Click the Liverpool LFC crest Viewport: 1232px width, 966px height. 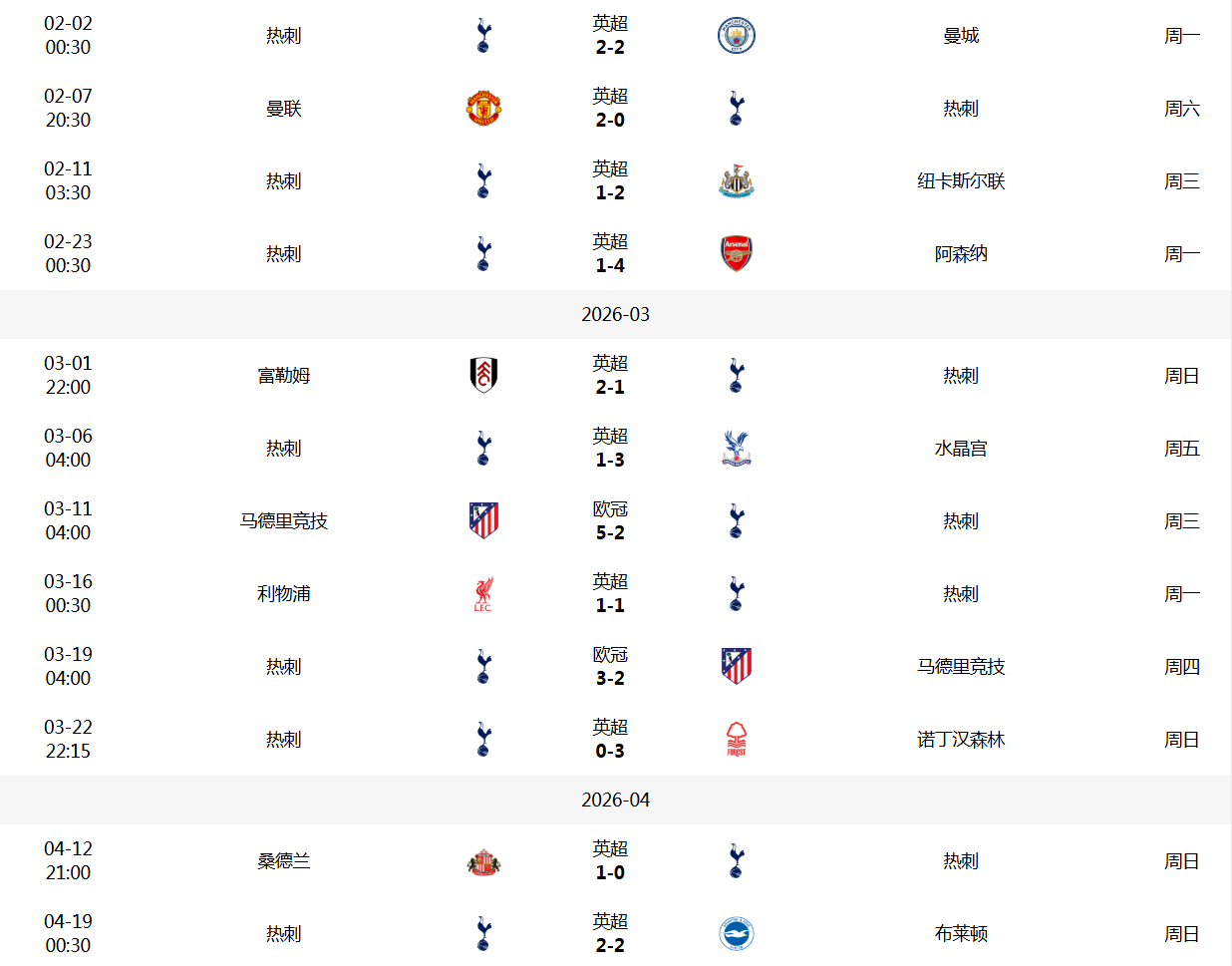point(483,594)
